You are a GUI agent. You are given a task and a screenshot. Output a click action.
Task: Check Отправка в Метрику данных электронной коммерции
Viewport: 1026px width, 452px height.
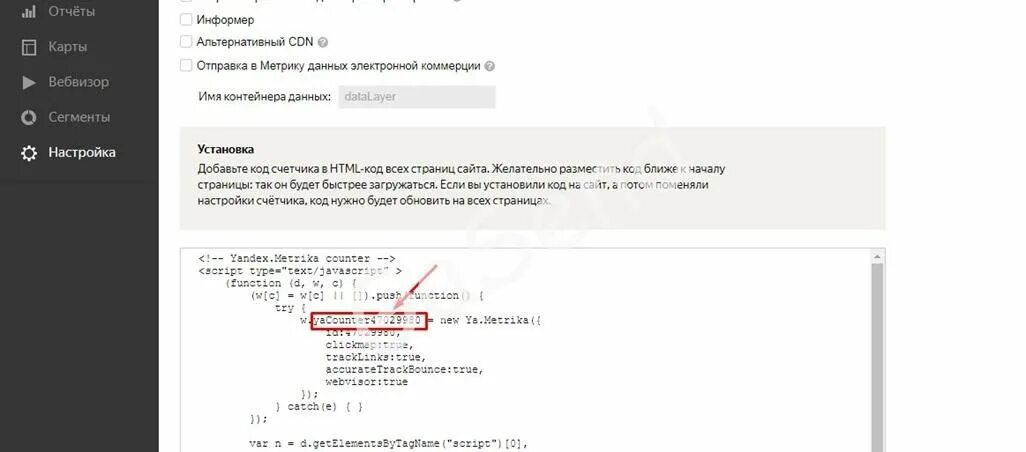click(186, 65)
